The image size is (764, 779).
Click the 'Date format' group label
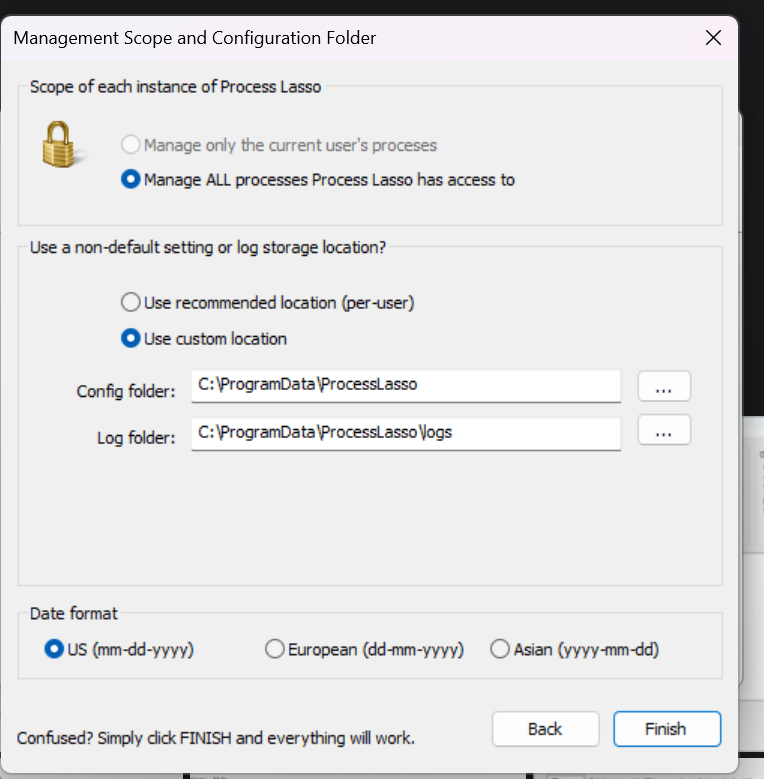[x=74, y=613]
